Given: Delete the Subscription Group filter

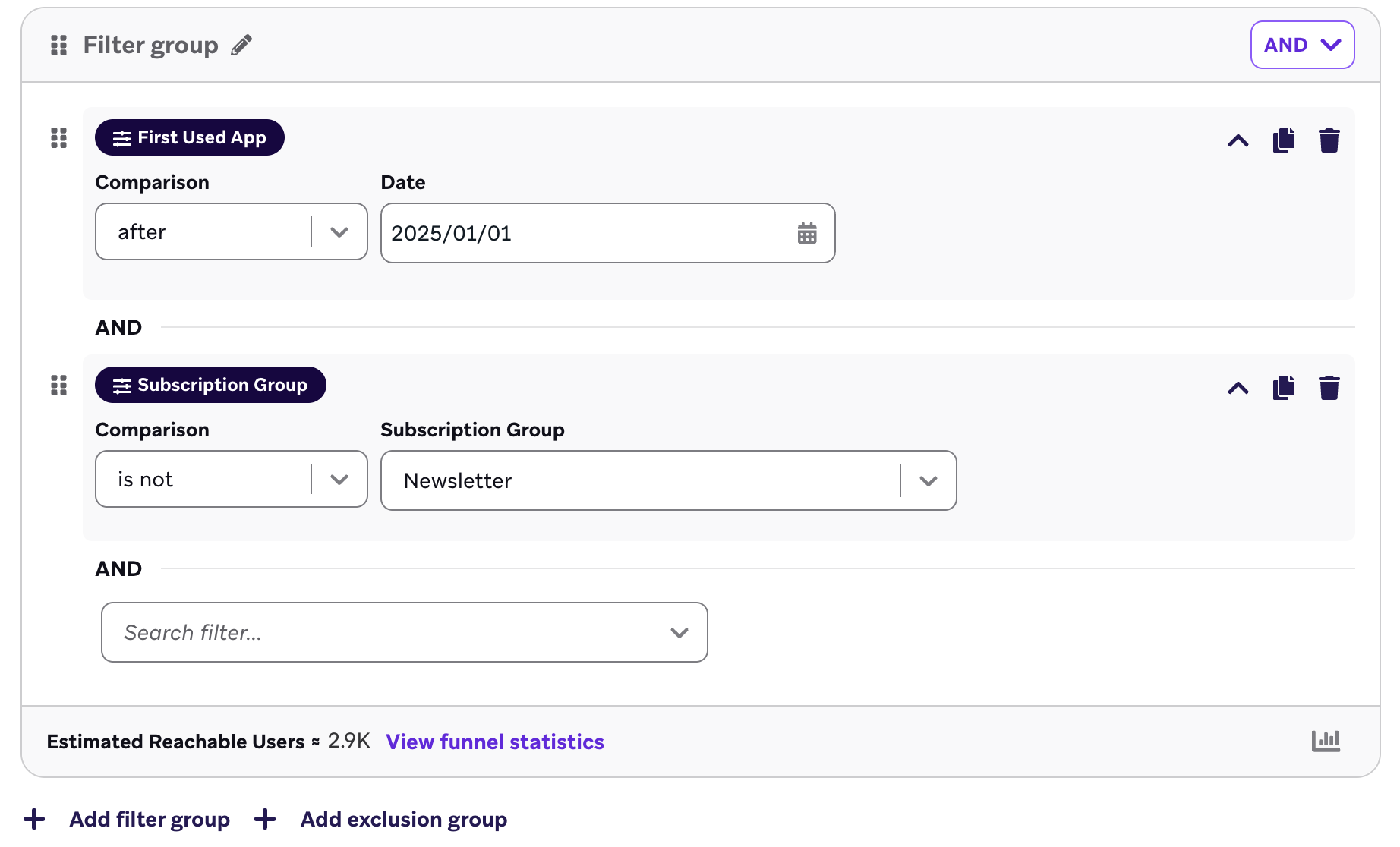Looking at the screenshot, I should (x=1329, y=388).
